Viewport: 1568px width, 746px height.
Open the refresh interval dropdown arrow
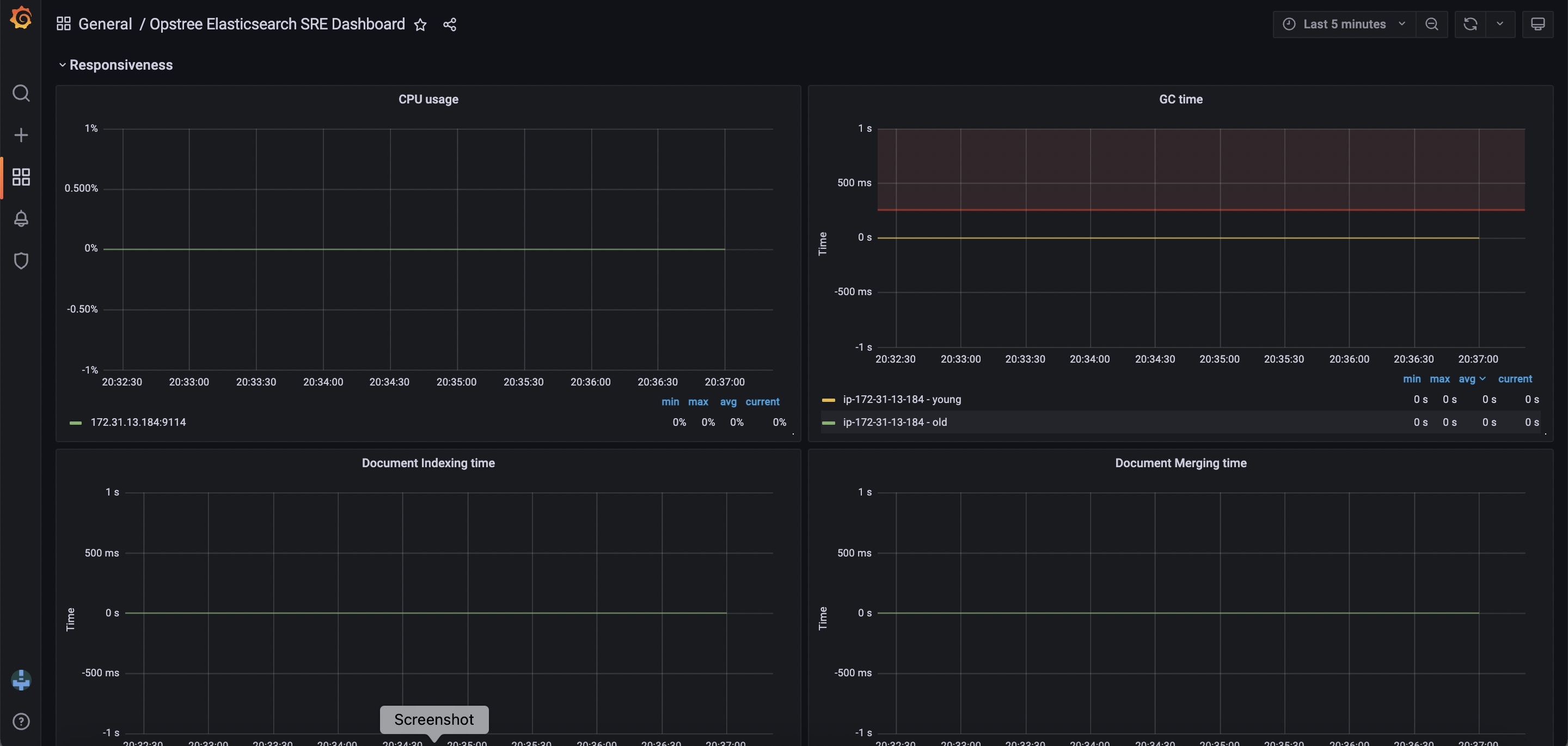click(x=1500, y=25)
